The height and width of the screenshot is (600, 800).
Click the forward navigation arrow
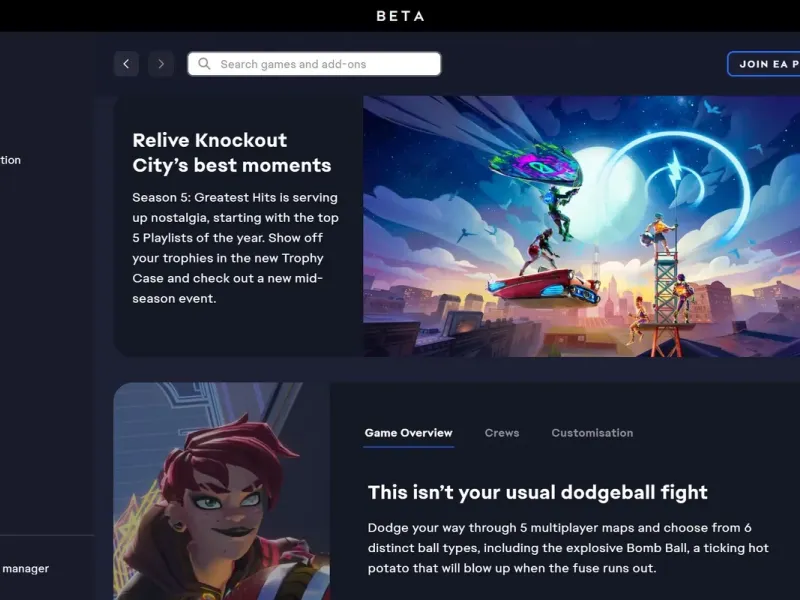coord(161,64)
